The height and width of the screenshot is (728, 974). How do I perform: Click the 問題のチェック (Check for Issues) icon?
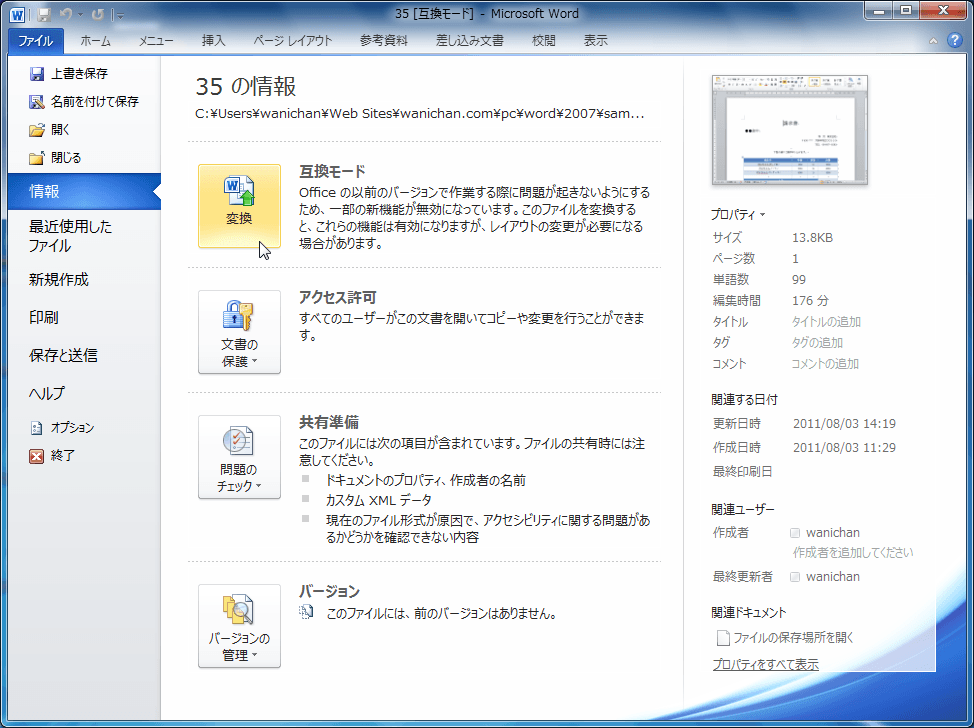239,457
